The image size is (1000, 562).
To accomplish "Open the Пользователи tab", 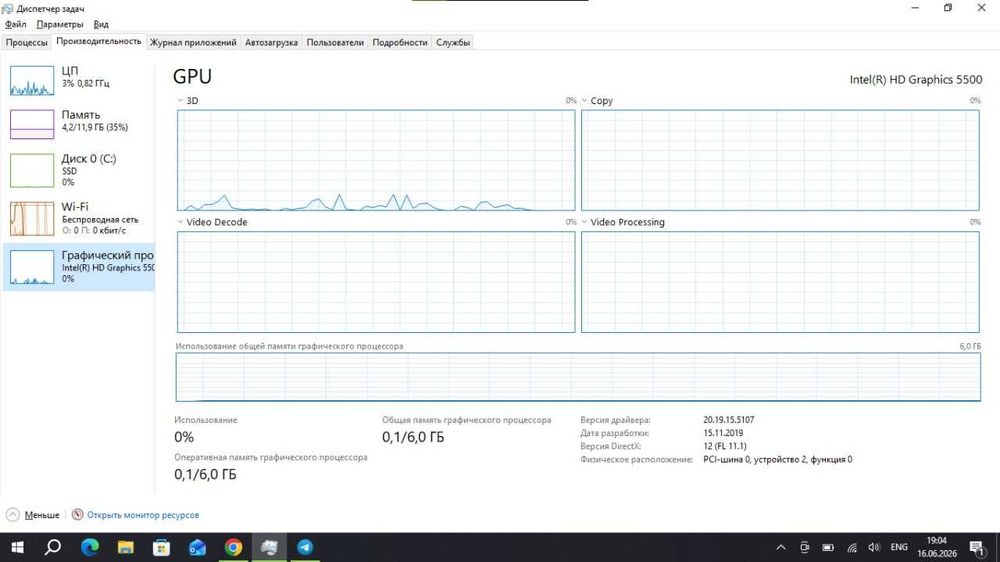I will coord(335,43).
